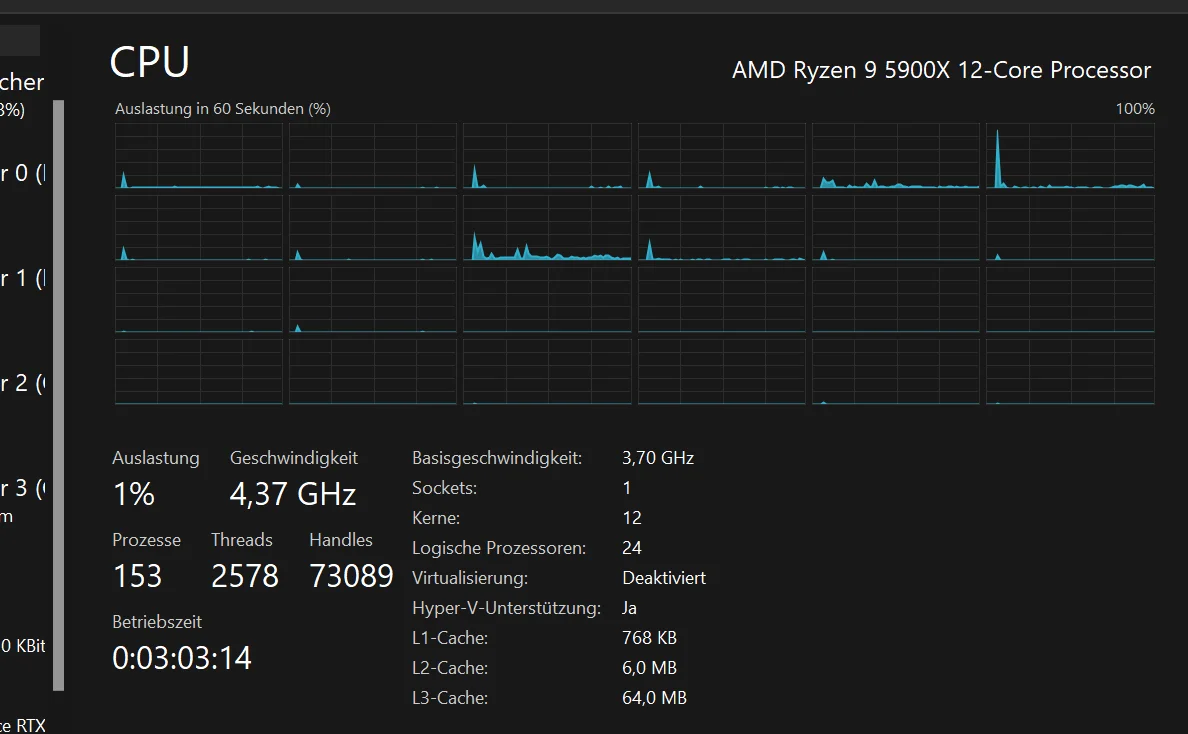Select the core graph with the tallest spike

pos(1070,156)
